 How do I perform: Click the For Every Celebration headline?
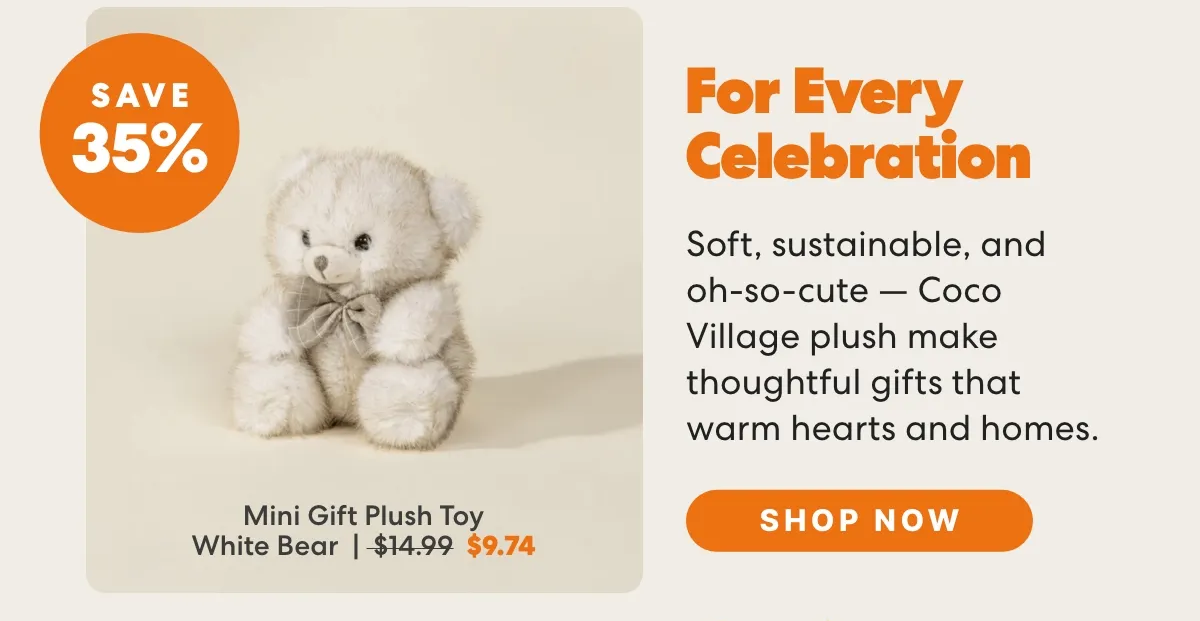858,124
